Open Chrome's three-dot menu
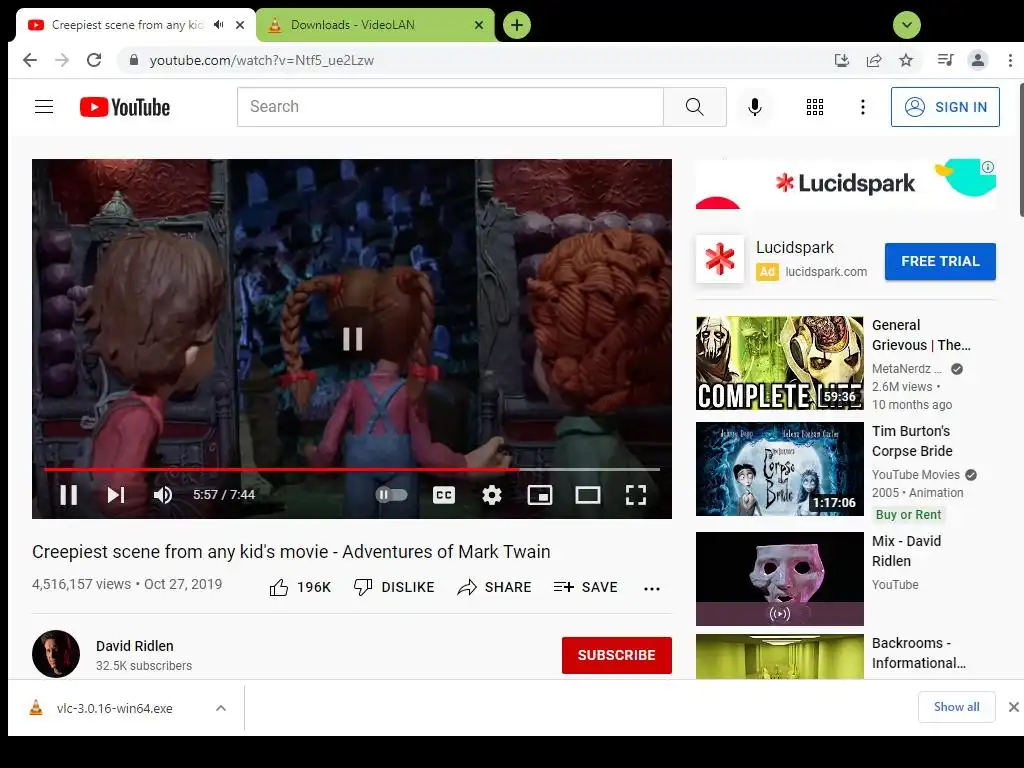1024x768 pixels. [x=1010, y=60]
